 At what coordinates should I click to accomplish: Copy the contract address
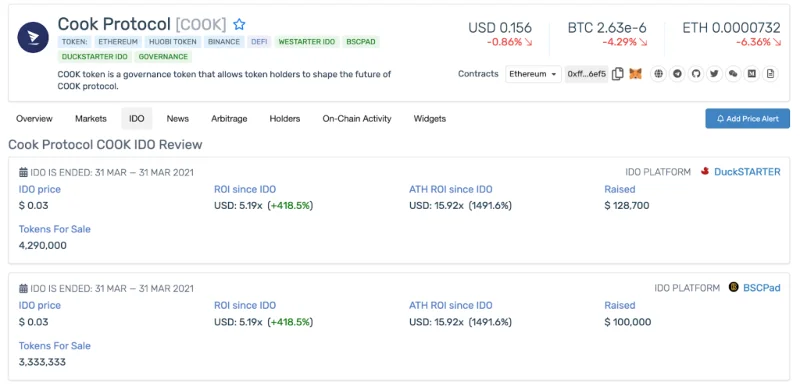click(x=617, y=74)
